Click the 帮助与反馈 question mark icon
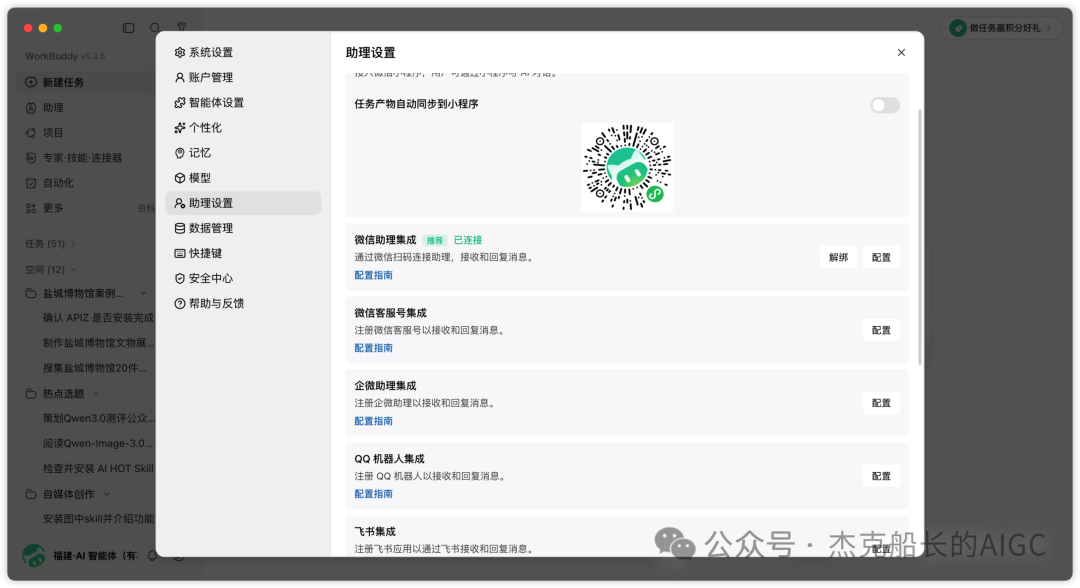Screen dimensions: 1080x588 tap(180, 304)
